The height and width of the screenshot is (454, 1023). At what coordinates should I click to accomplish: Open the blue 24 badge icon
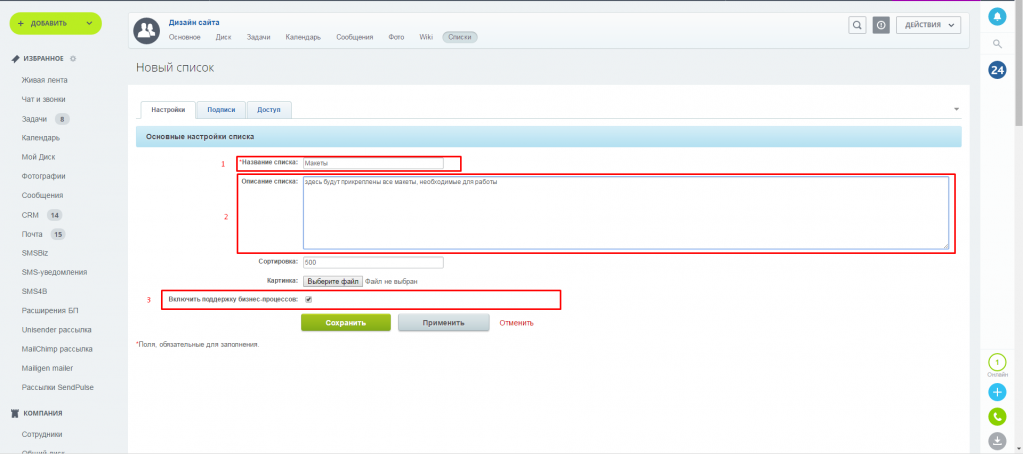click(997, 70)
